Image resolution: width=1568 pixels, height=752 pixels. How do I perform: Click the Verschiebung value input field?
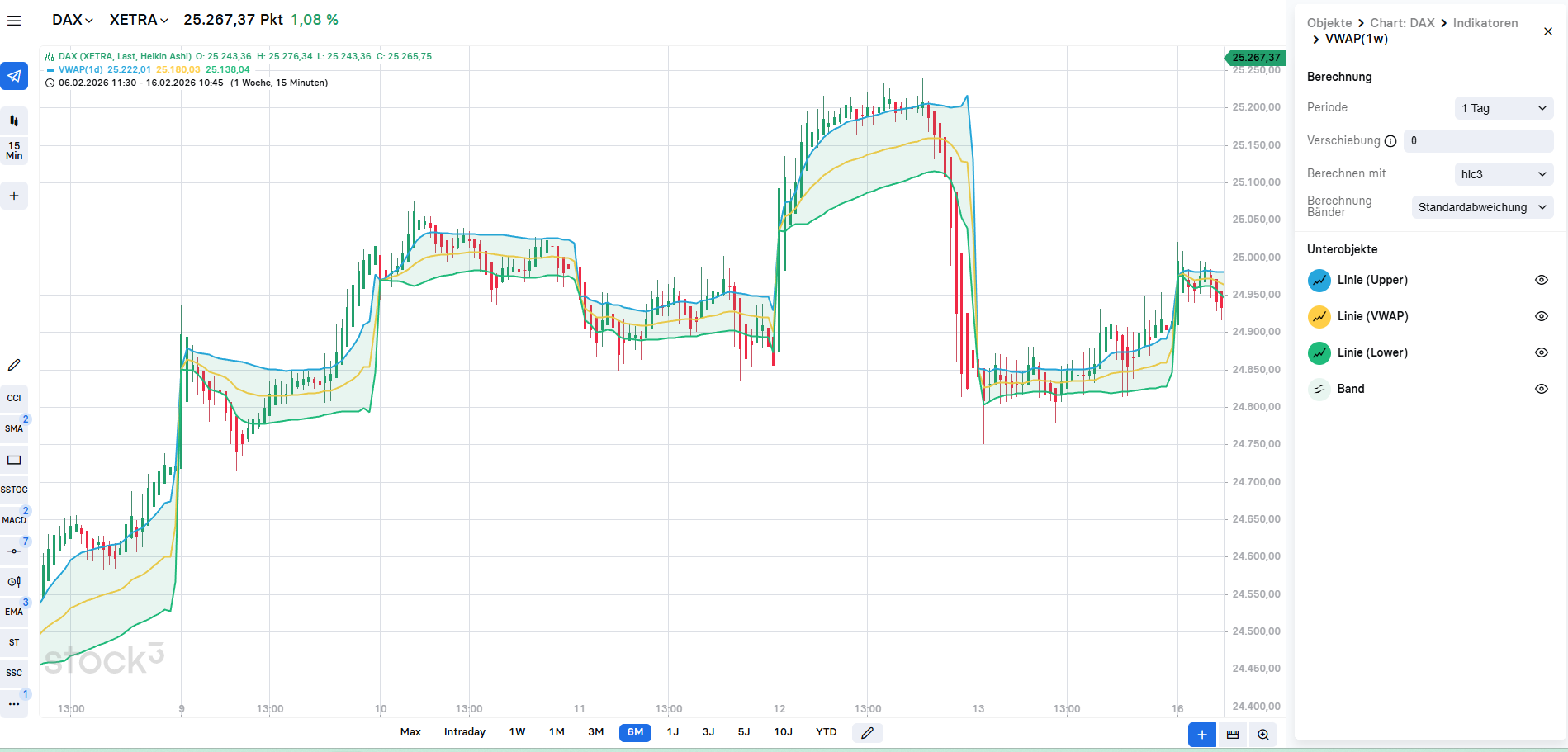[x=1479, y=141]
